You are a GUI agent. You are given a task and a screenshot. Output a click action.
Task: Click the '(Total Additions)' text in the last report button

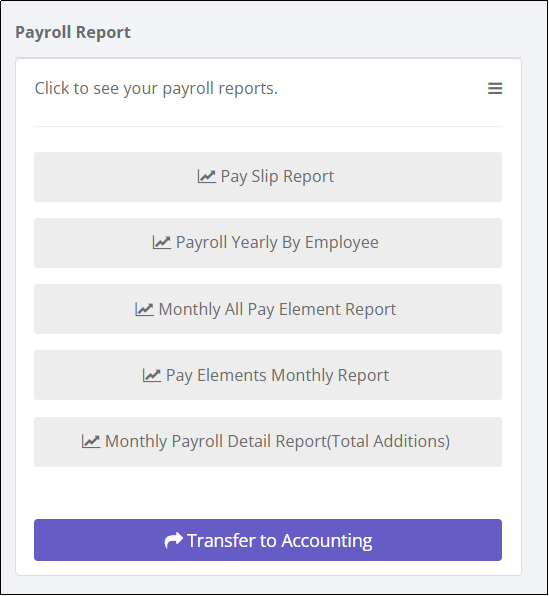tap(388, 442)
